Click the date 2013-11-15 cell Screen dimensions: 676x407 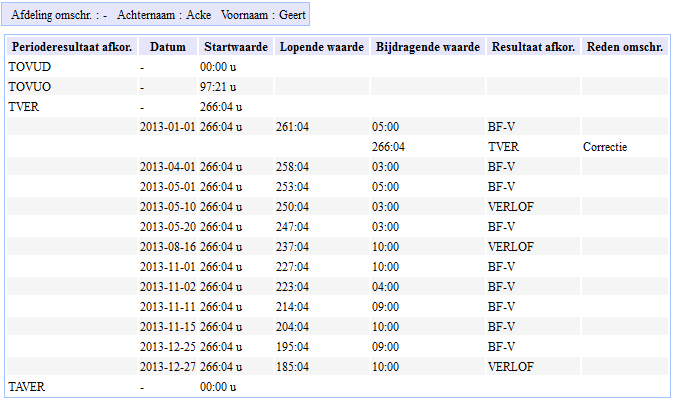168,327
